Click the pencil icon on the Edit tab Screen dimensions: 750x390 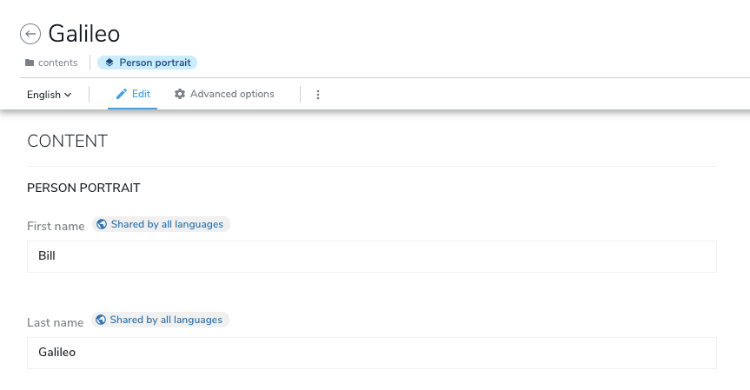point(121,94)
